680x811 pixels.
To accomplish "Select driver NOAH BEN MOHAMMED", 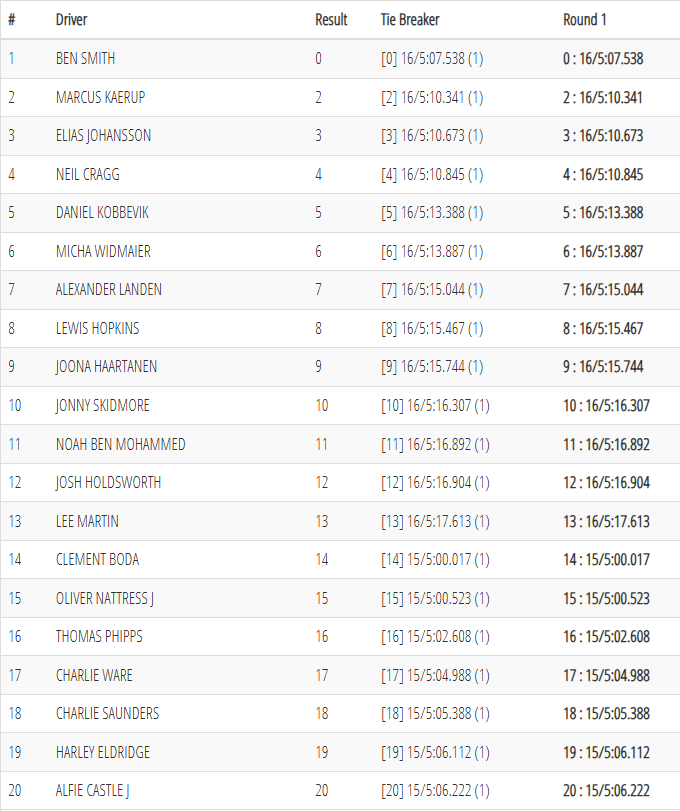I will [120, 444].
